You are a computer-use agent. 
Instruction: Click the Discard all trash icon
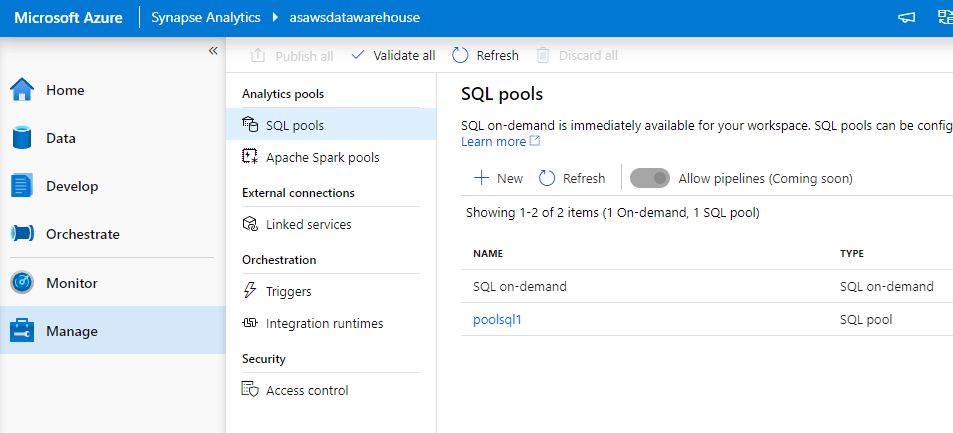click(x=543, y=55)
